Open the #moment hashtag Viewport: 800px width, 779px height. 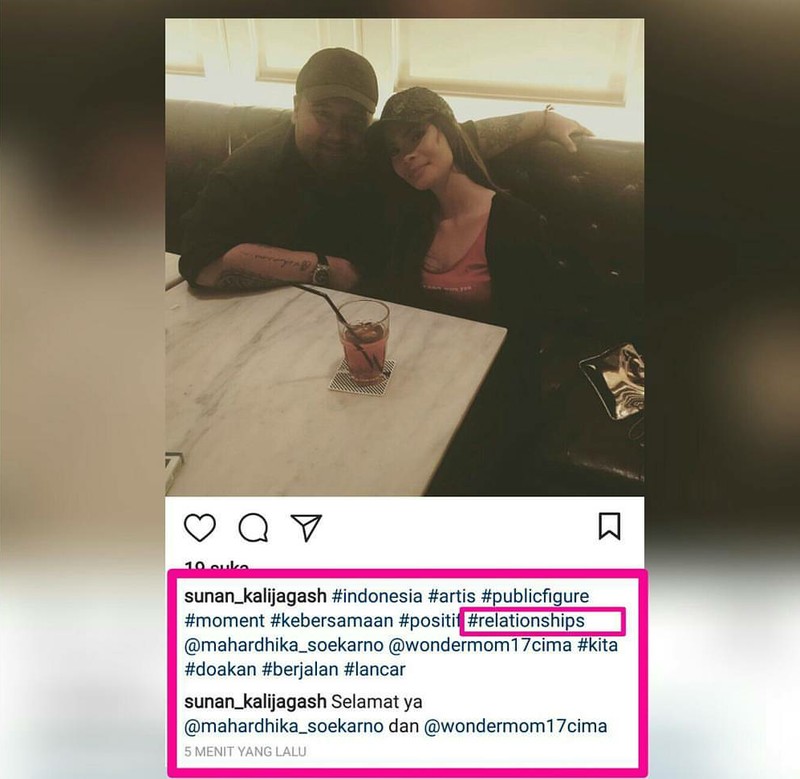coord(224,621)
